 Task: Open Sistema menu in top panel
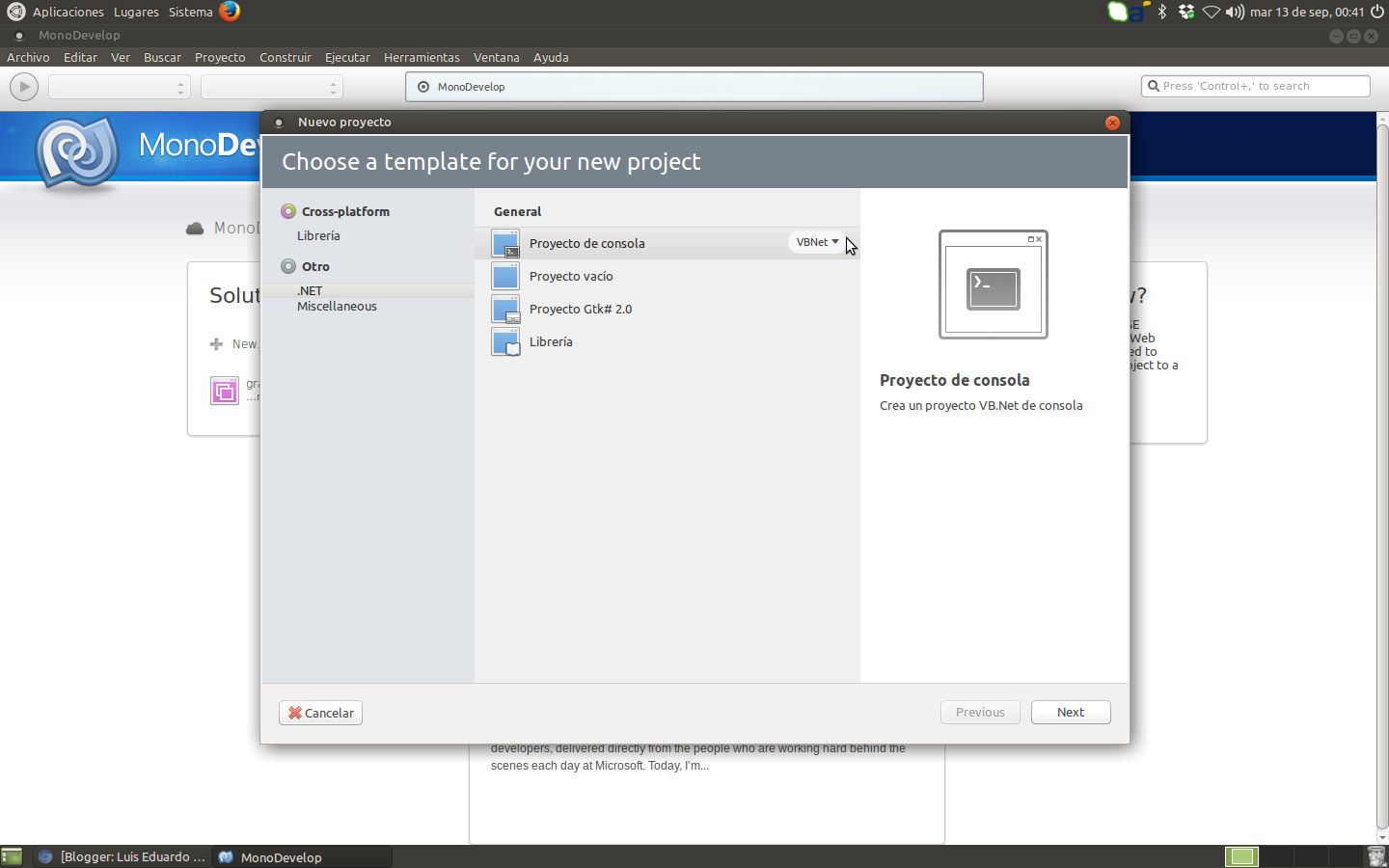pos(190,12)
